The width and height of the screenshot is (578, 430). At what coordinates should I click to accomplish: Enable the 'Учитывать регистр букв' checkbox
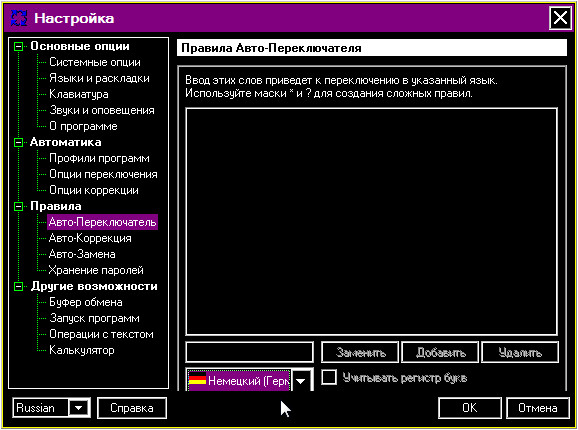(x=329, y=377)
